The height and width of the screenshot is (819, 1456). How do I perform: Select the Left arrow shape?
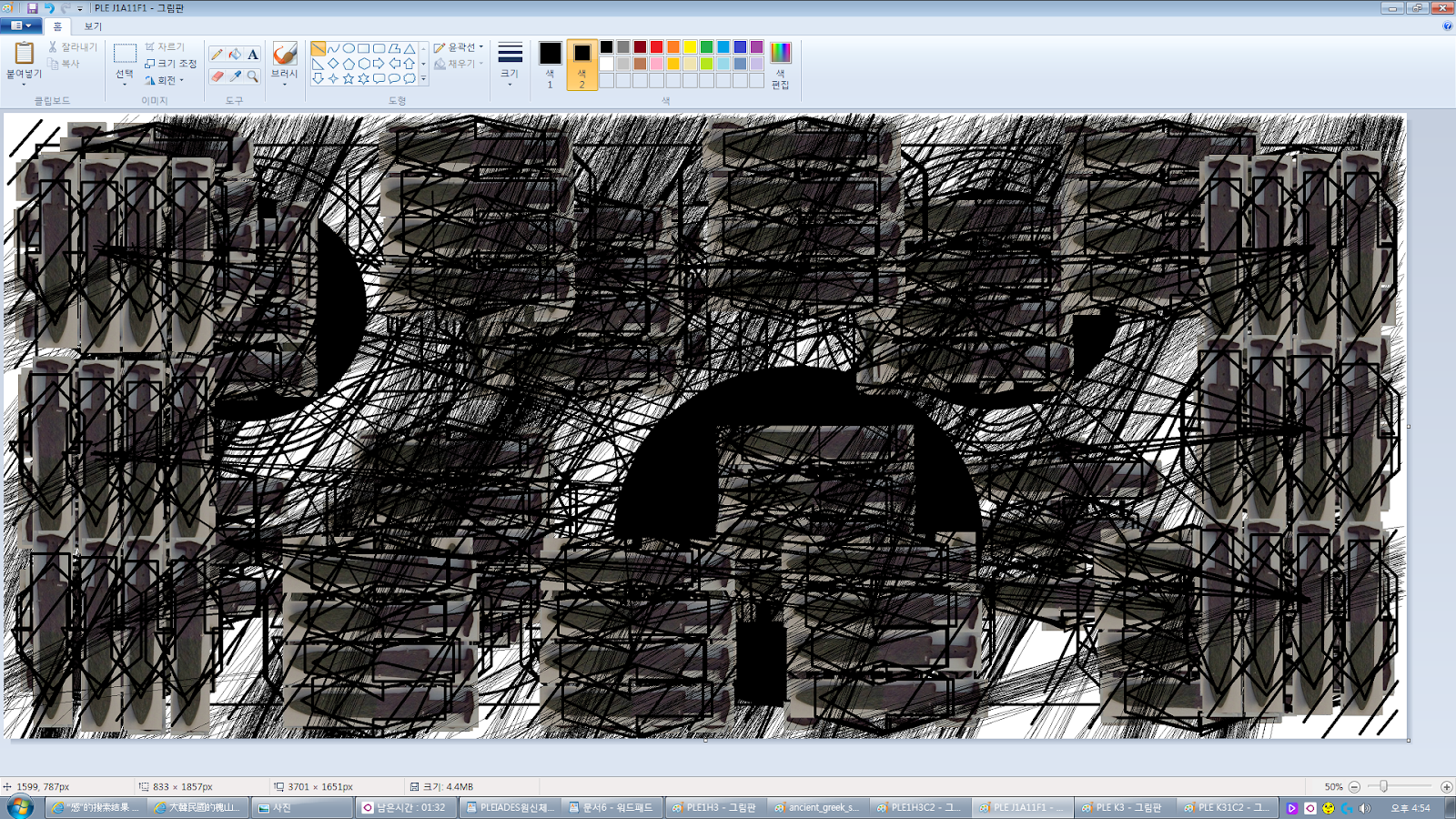click(394, 64)
